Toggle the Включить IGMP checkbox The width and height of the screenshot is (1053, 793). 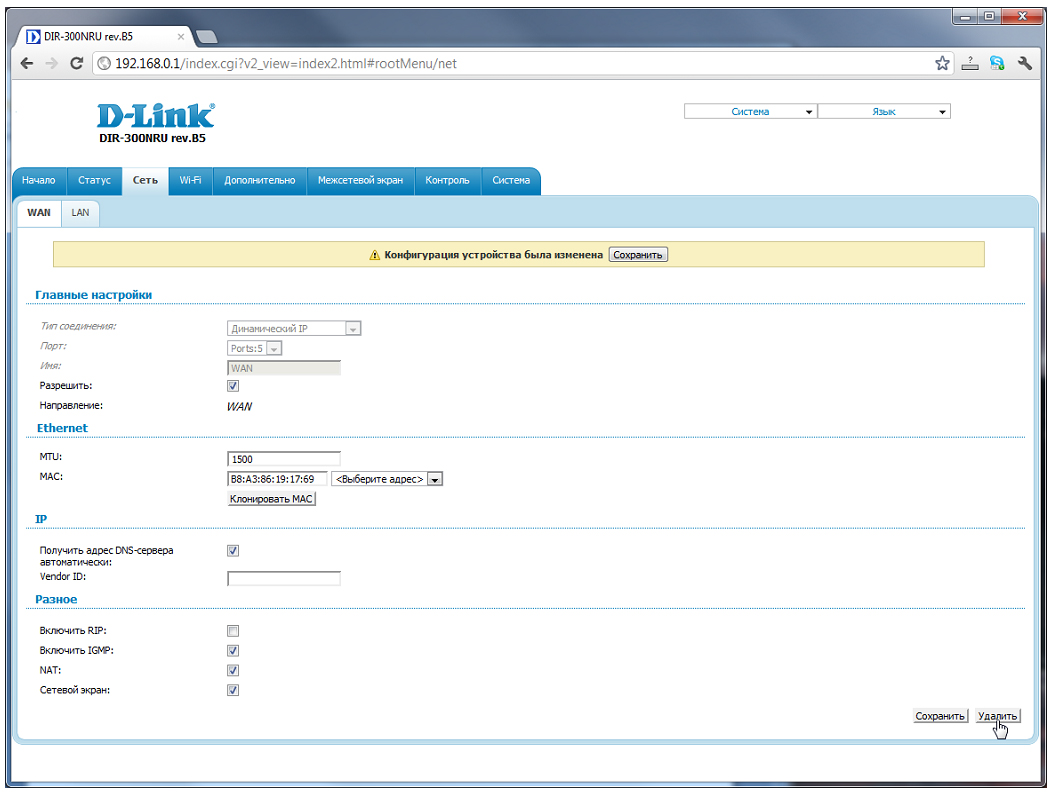[233, 651]
